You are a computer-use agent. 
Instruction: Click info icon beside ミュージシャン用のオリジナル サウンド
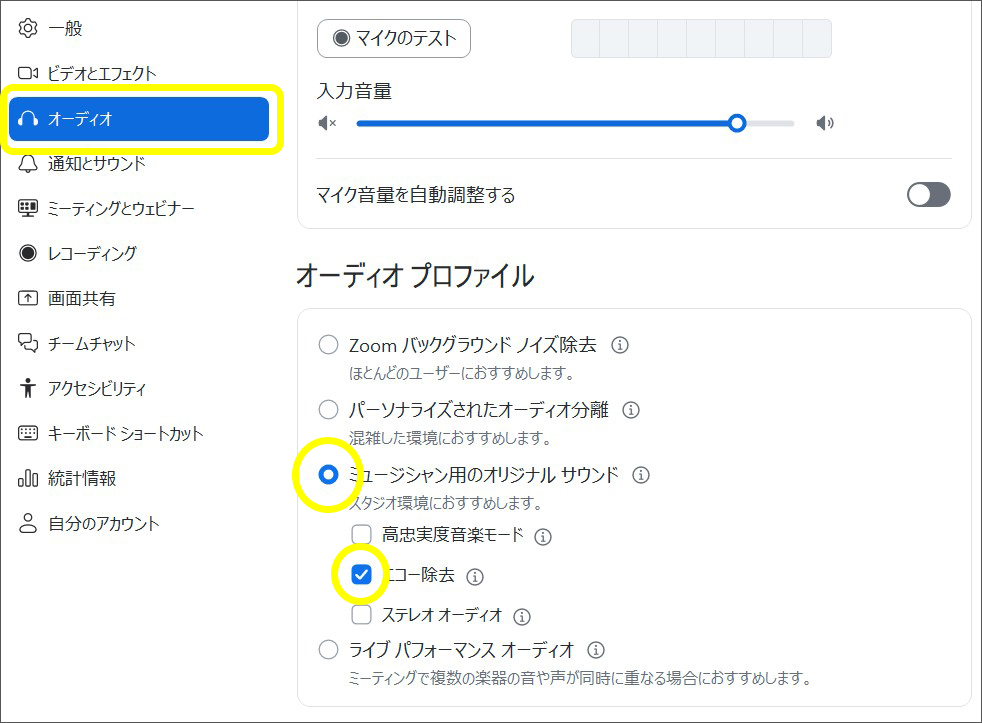tap(641, 475)
